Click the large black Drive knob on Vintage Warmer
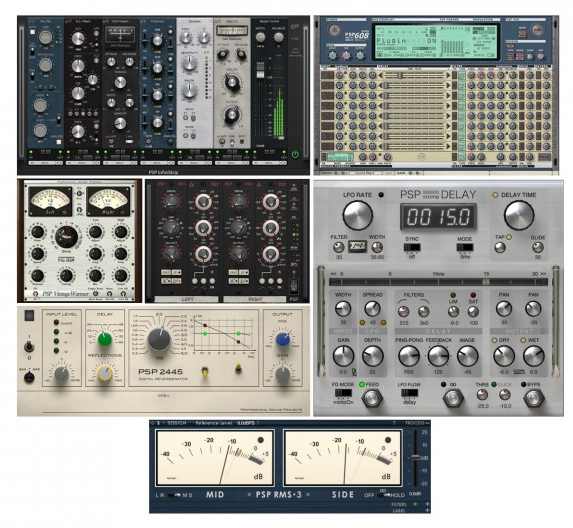573x528 pixels. [x=66, y=237]
